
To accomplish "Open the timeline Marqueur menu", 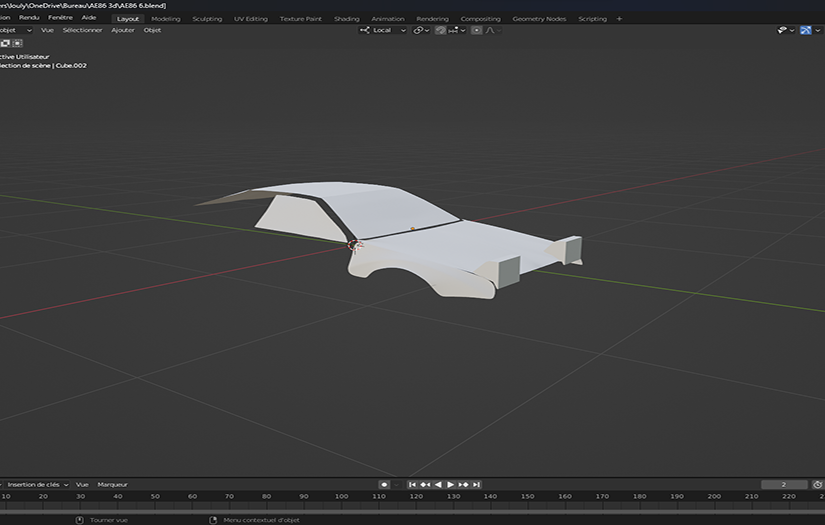I will pos(113,484).
